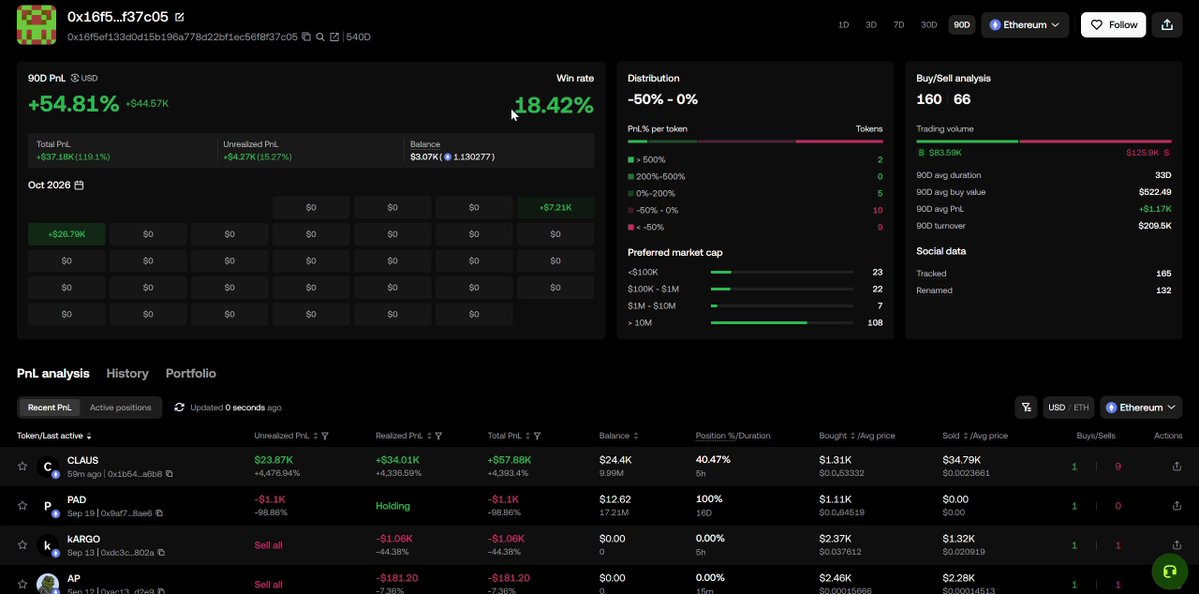Sort the Sold column

[967, 436]
